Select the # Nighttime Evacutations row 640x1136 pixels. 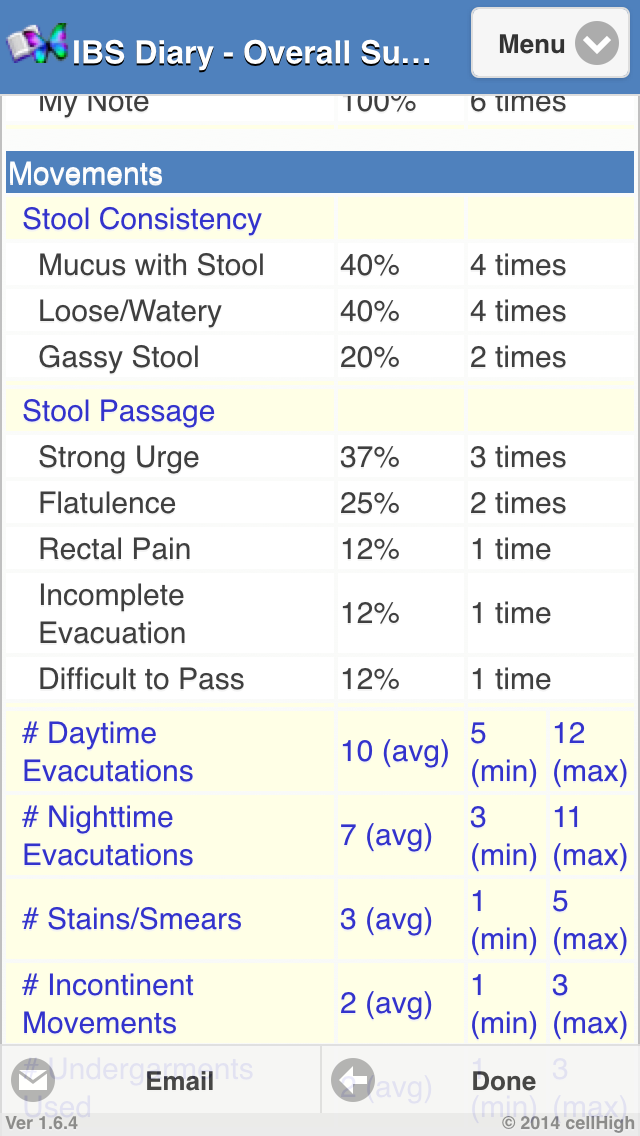pyautogui.click(x=108, y=836)
